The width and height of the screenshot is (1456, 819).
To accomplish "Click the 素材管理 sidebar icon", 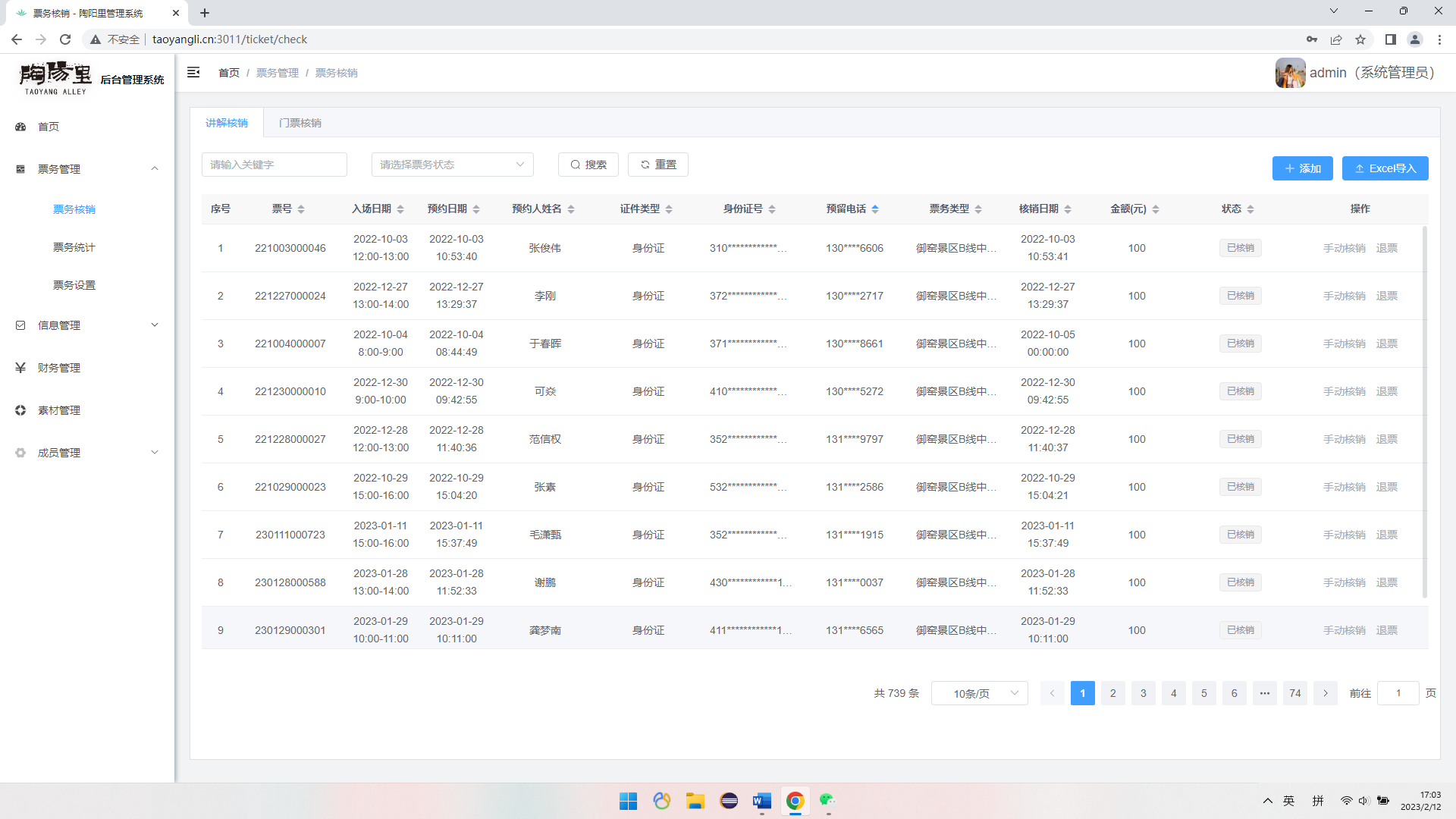I will pos(20,410).
